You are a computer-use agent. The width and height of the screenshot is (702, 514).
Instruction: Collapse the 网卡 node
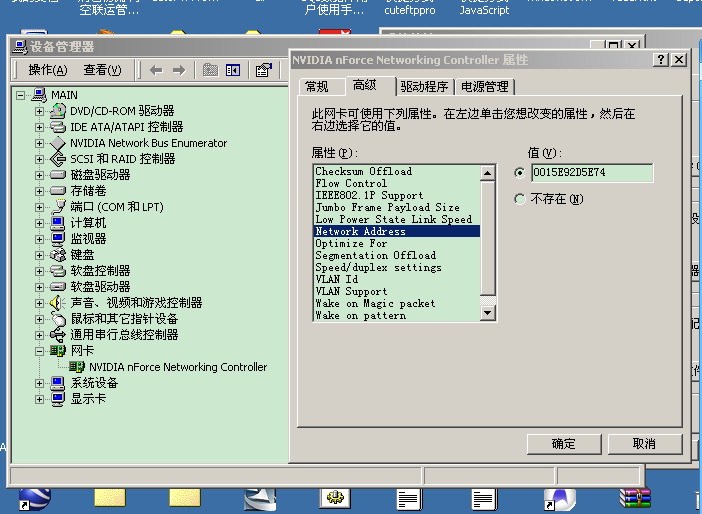pyautogui.click(x=39, y=351)
